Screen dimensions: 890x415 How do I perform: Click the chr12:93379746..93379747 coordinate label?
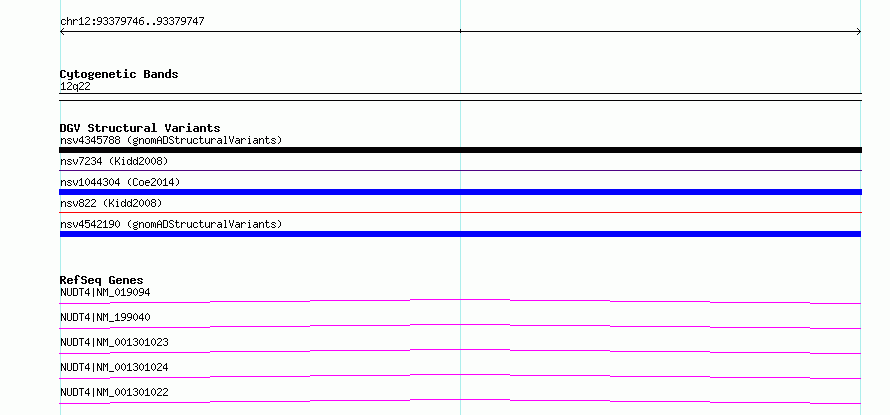[x=132, y=22]
